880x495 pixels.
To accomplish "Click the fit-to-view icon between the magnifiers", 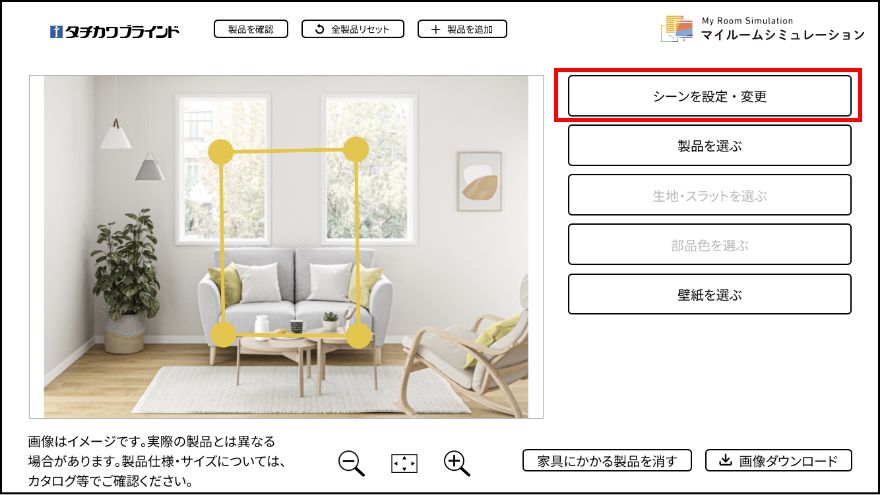I will [404, 464].
